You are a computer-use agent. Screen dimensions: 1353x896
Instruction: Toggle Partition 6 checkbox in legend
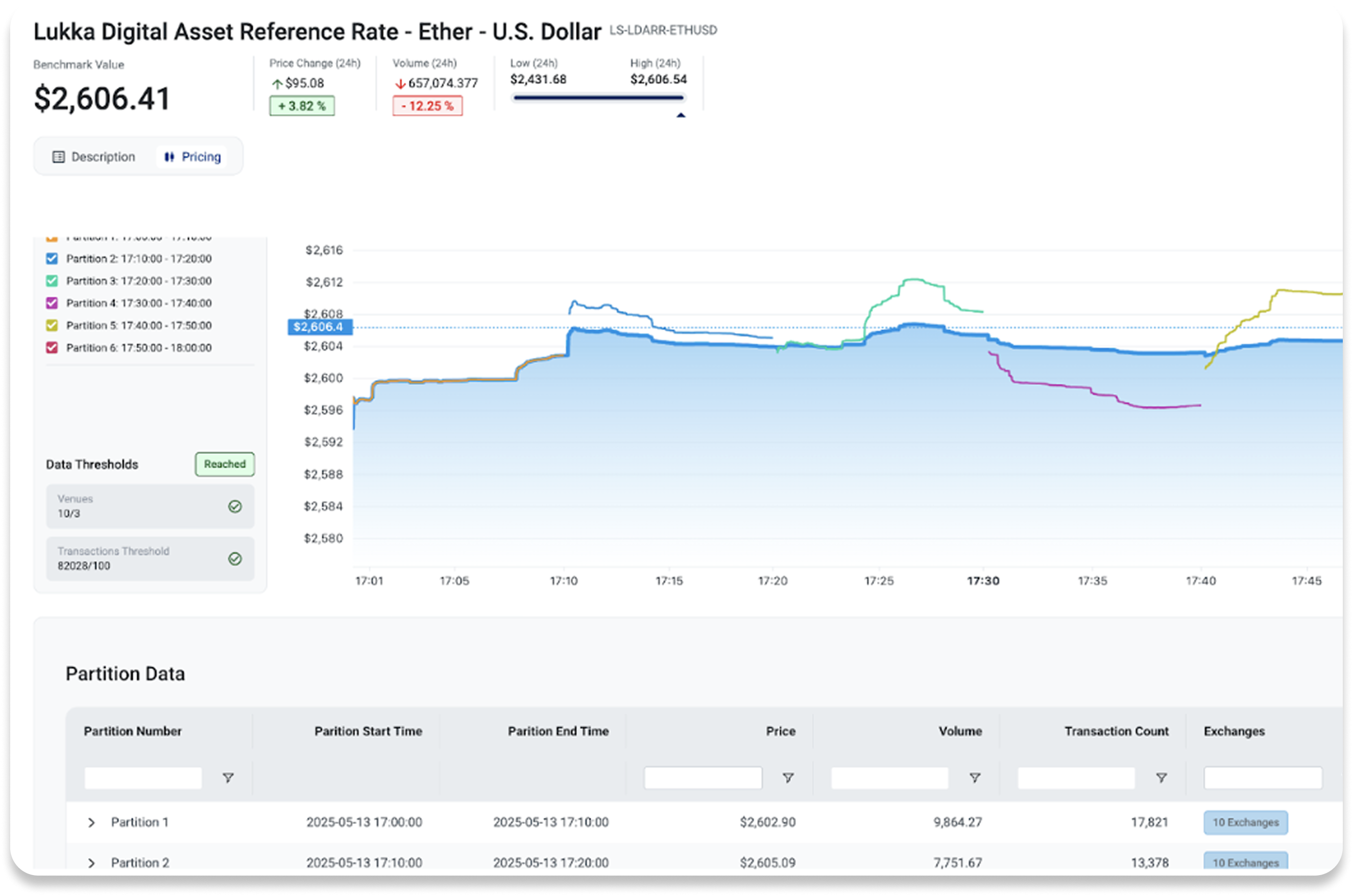coord(52,348)
